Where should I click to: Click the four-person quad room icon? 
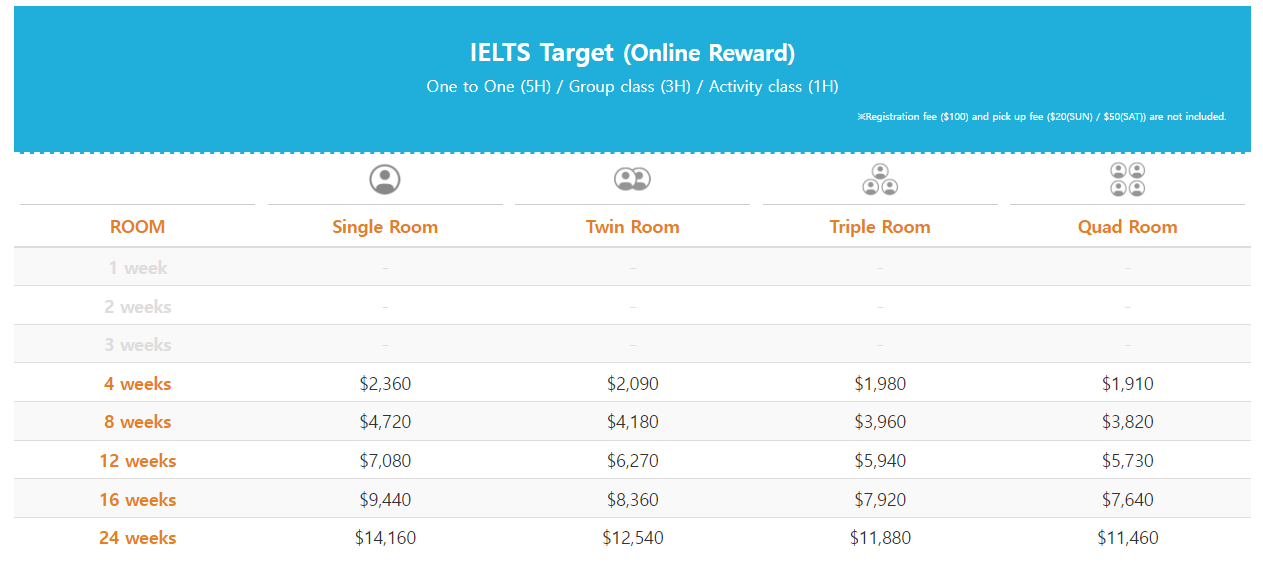1127,179
